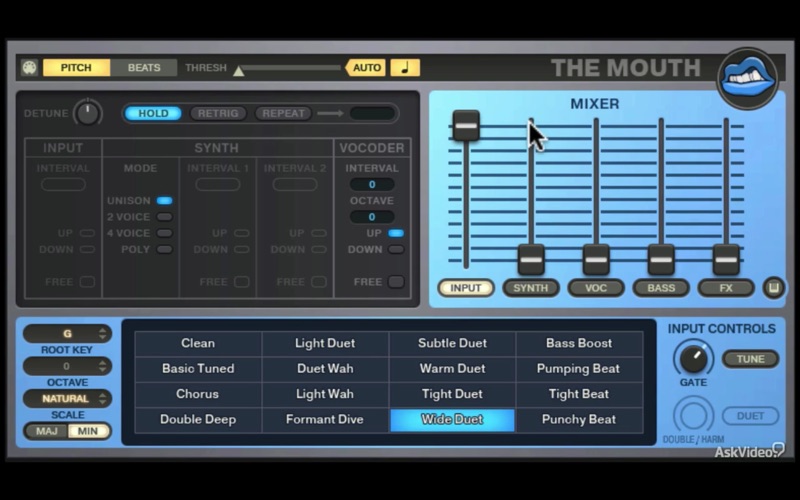Open the OCTAVE selector showing 0
This screenshot has width=800, height=500.
click(x=67, y=366)
